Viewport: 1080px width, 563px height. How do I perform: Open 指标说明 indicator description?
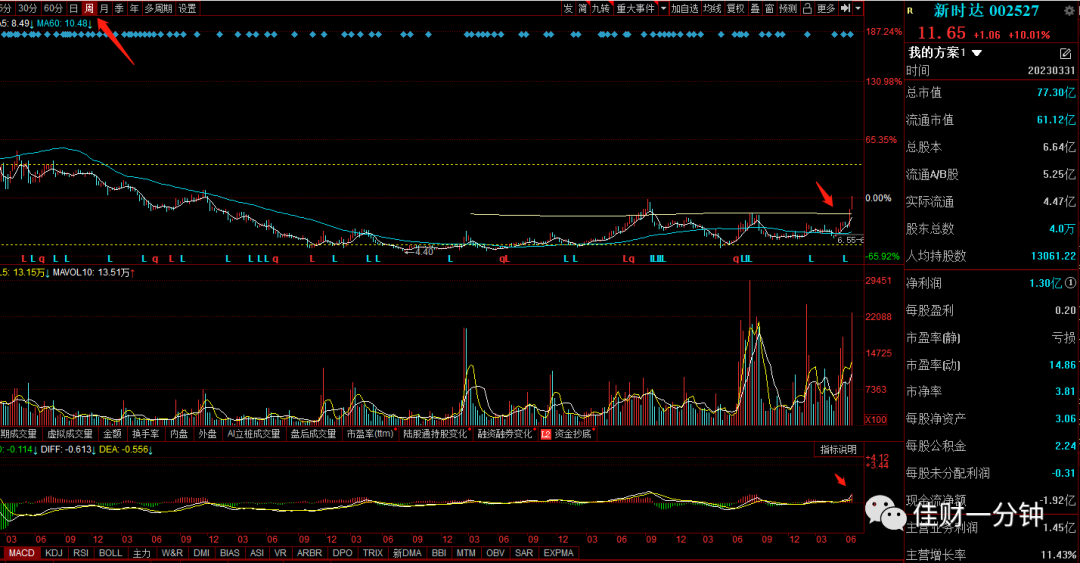pyautogui.click(x=838, y=449)
